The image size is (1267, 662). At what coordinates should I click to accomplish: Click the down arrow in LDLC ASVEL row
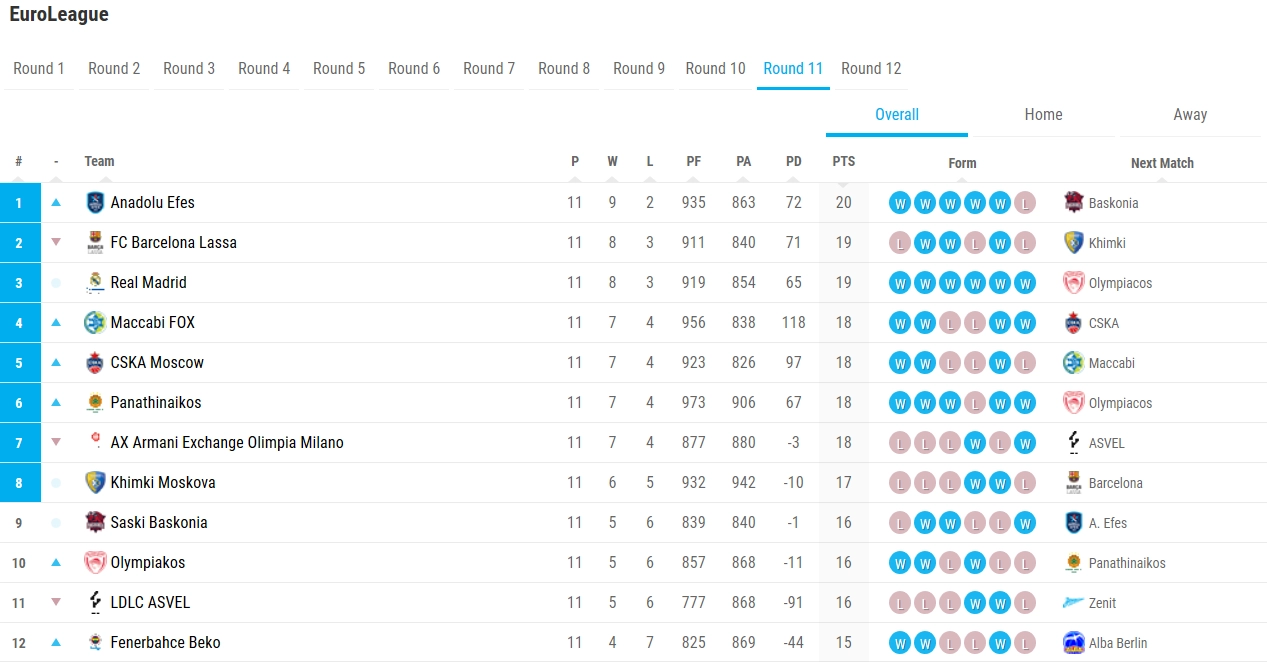56,602
